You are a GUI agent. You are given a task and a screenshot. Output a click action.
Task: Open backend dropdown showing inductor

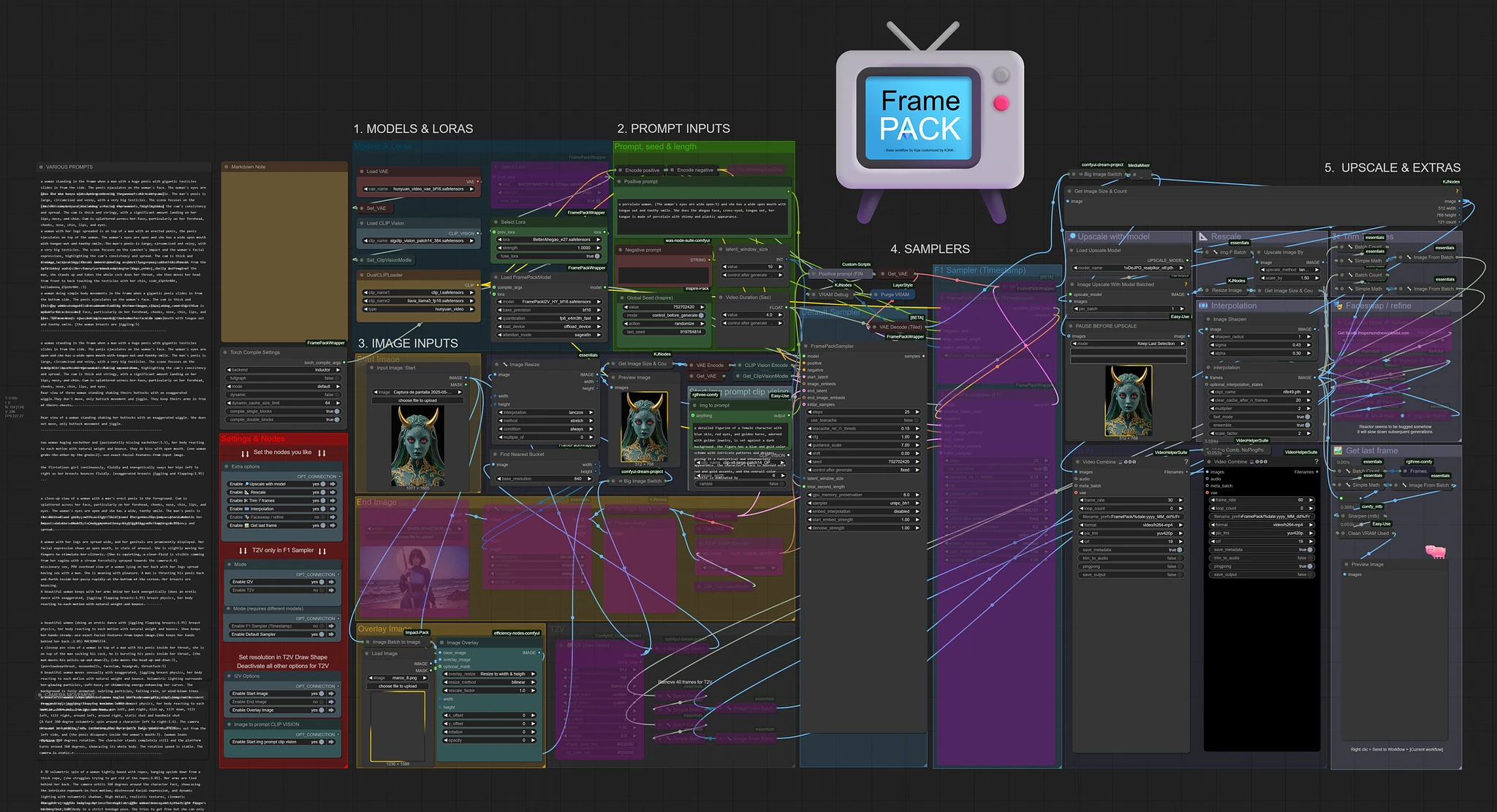coord(284,370)
